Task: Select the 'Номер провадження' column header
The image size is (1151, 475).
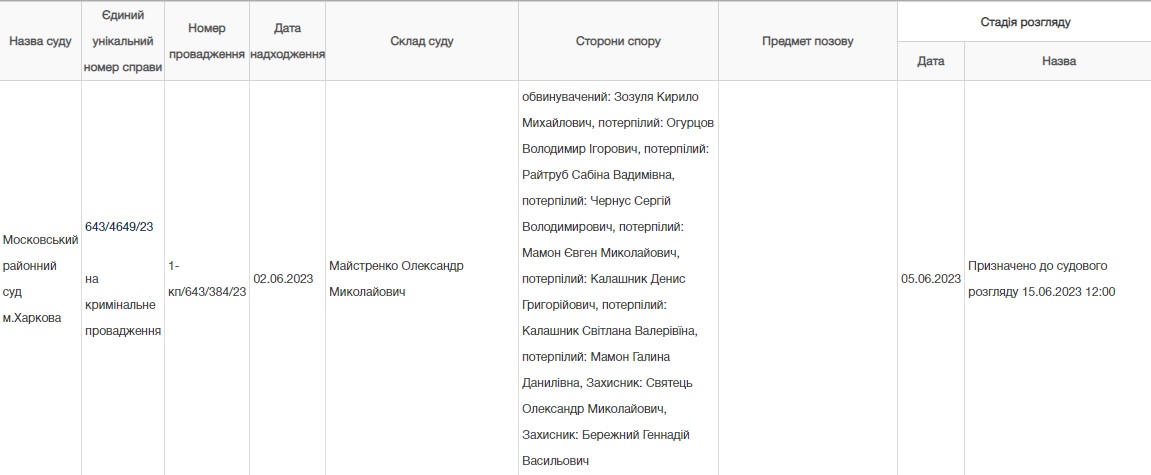Action: (207, 41)
